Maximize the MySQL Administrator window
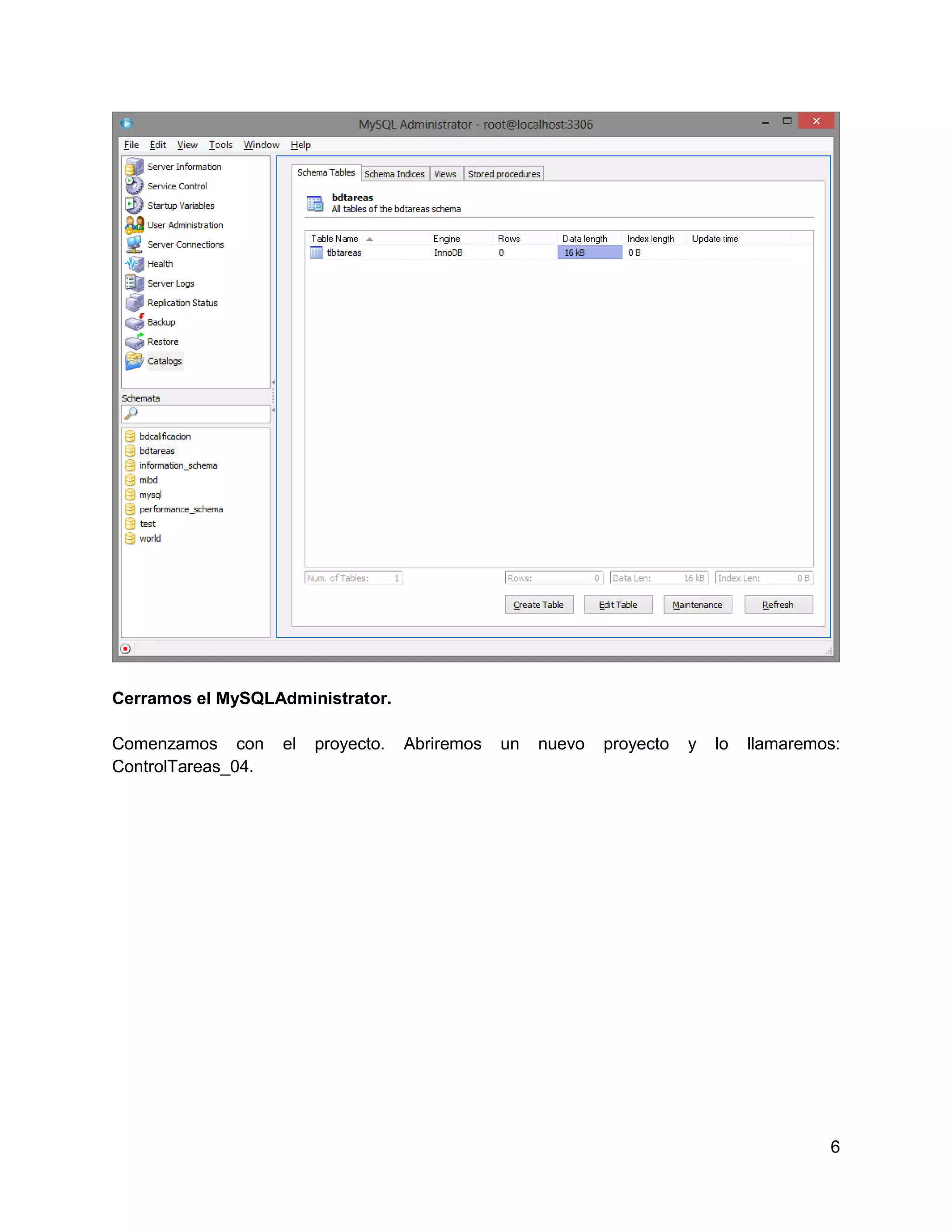This screenshot has width=952, height=1232. click(x=787, y=121)
